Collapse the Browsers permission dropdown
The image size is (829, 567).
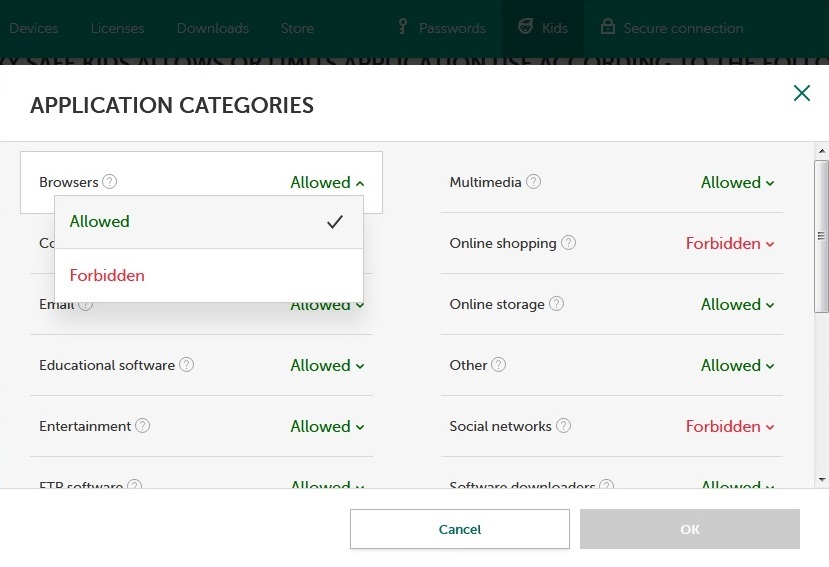327,182
